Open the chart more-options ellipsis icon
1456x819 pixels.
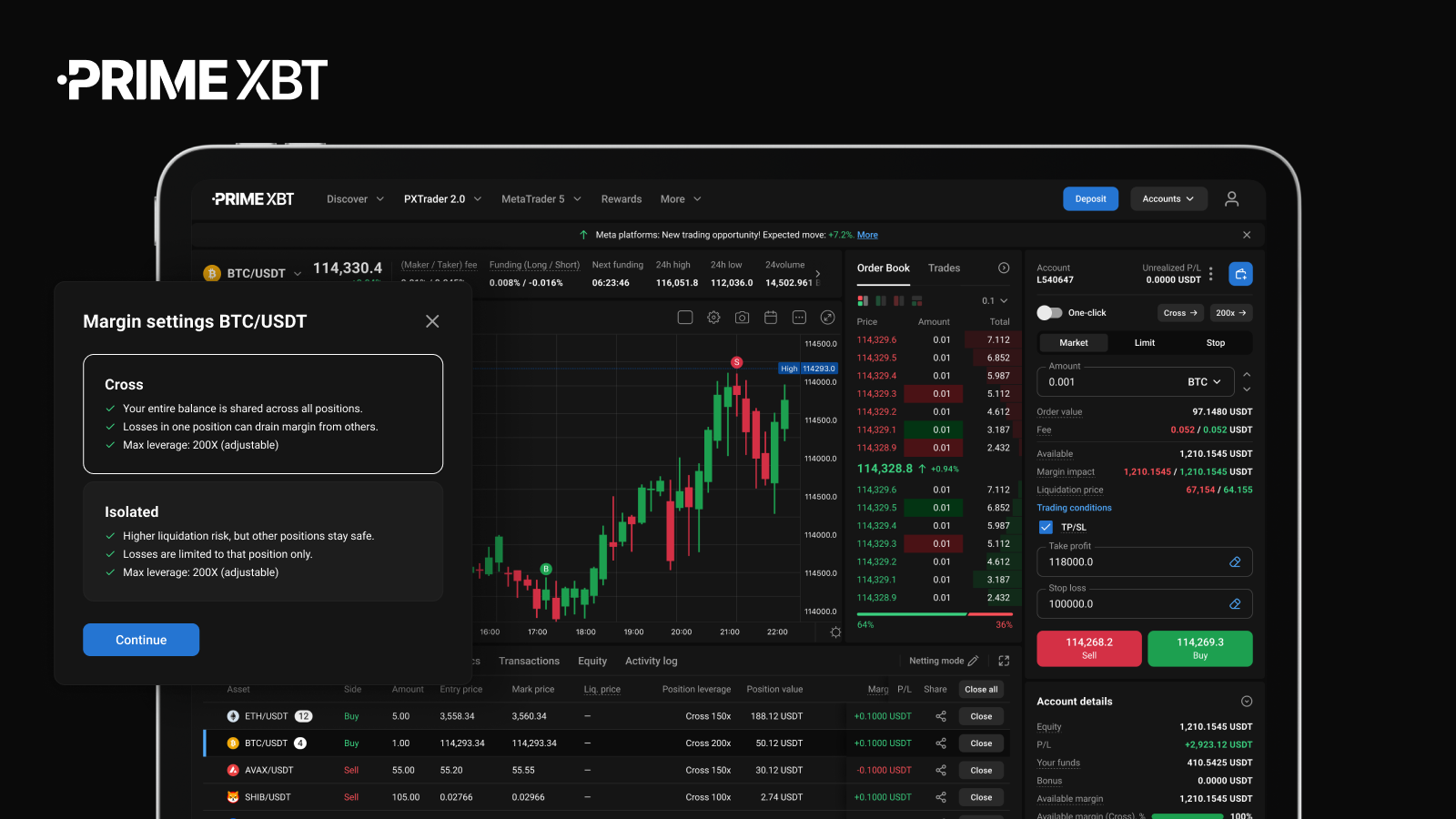pos(799,318)
